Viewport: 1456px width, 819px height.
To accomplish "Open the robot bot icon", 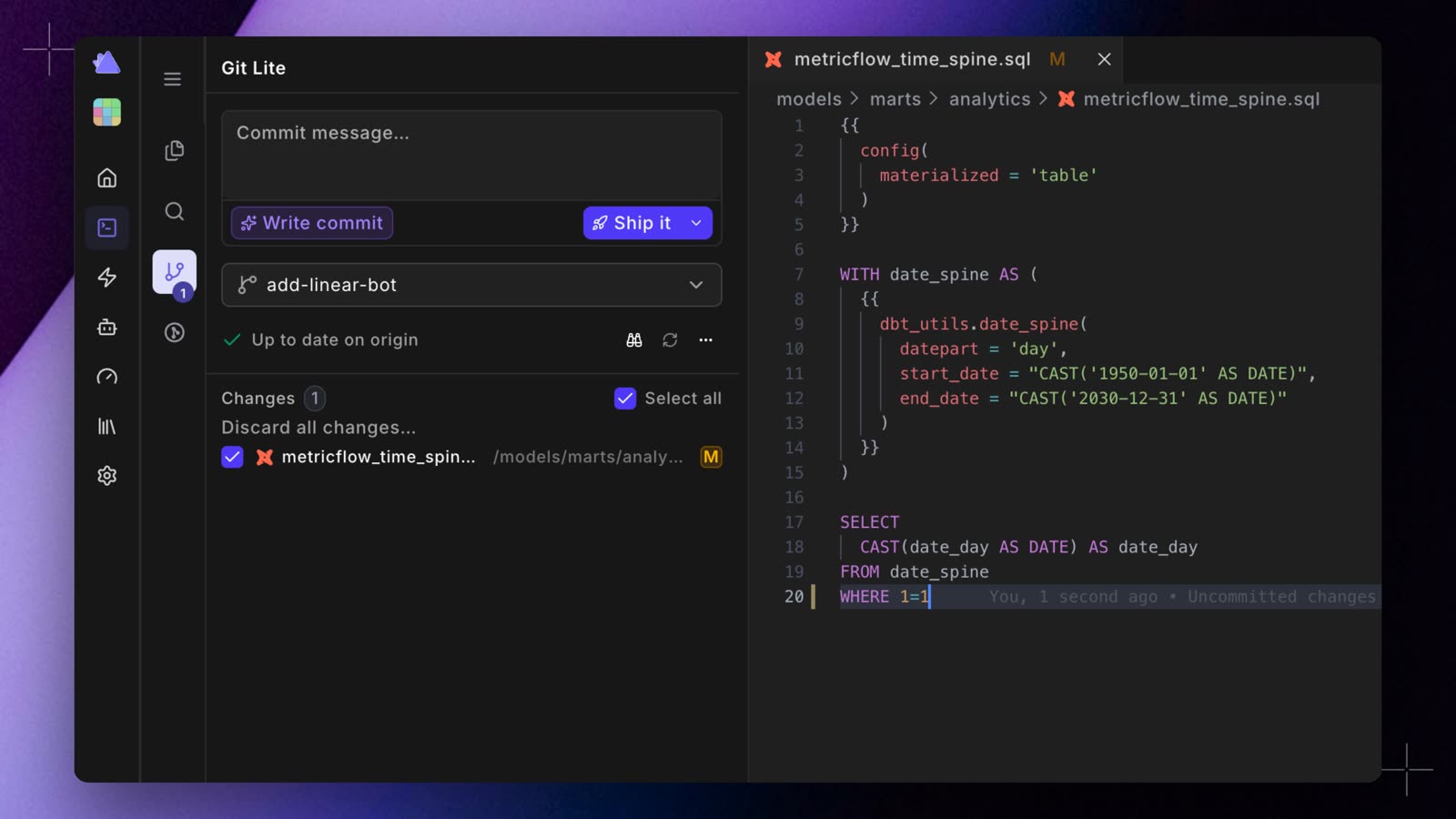I will 106,327.
